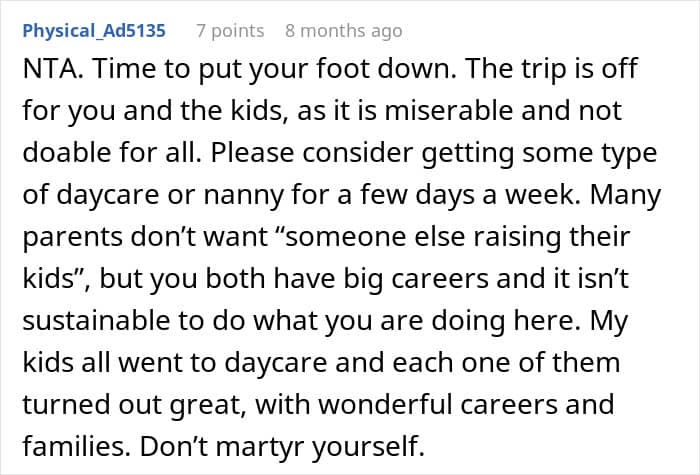Image resolution: width=700 pixels, height=475 pixels.
Task: Click the words "Please consider getting some type"
Action: click(x=433, y=153)
